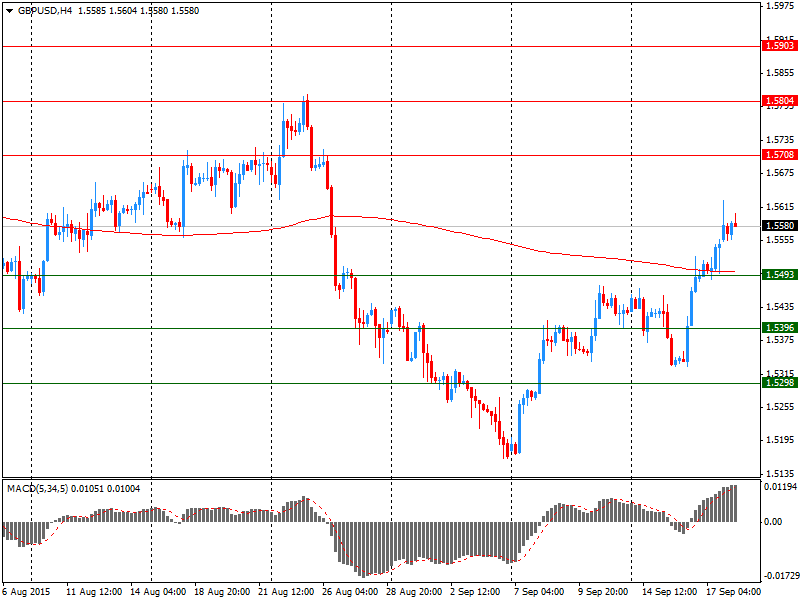Click the 1.5975 price scale value
Viewport: 800px width, 600px height.
click(780, 6)
